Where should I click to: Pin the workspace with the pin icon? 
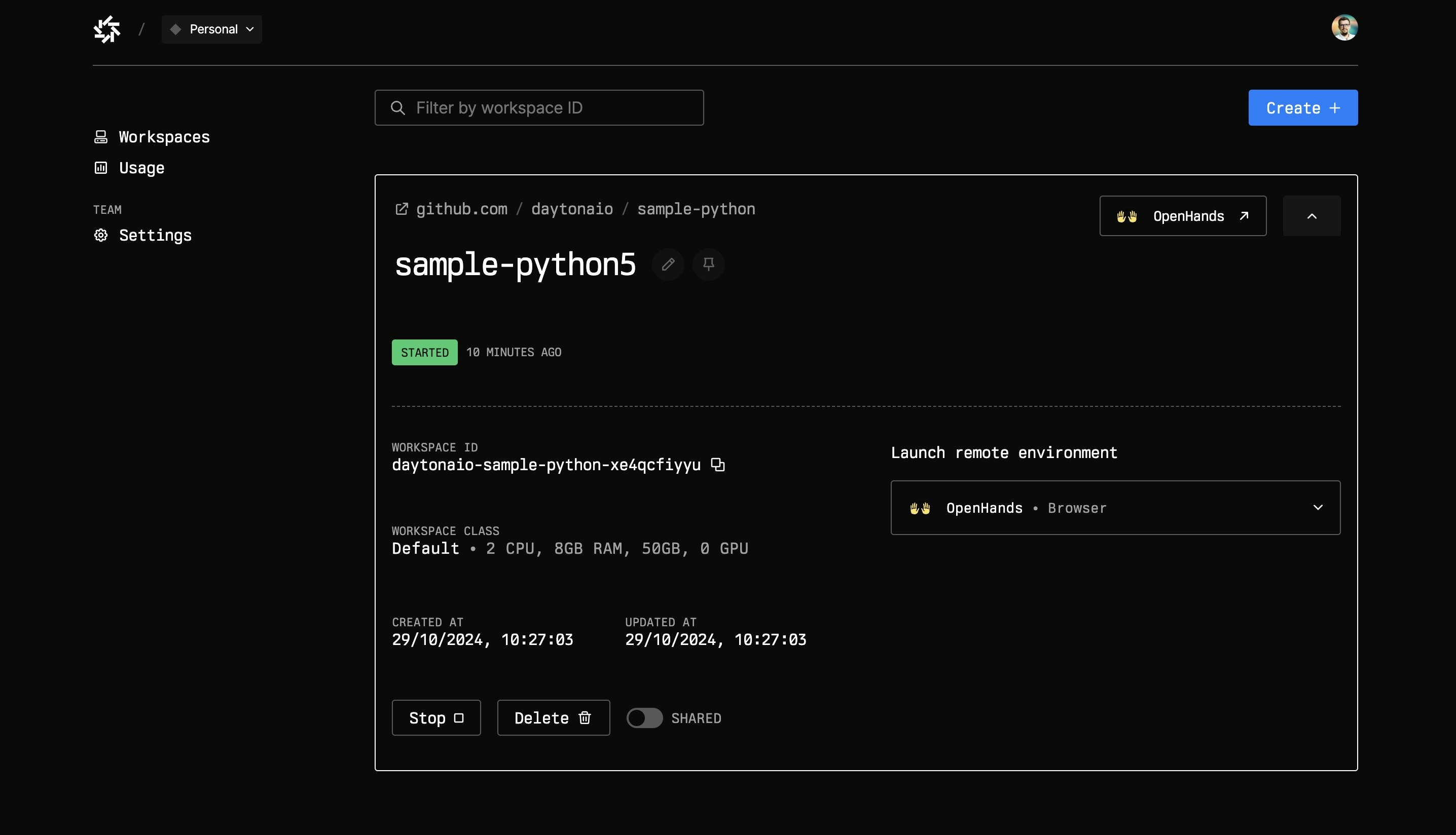tap(709, 264)
